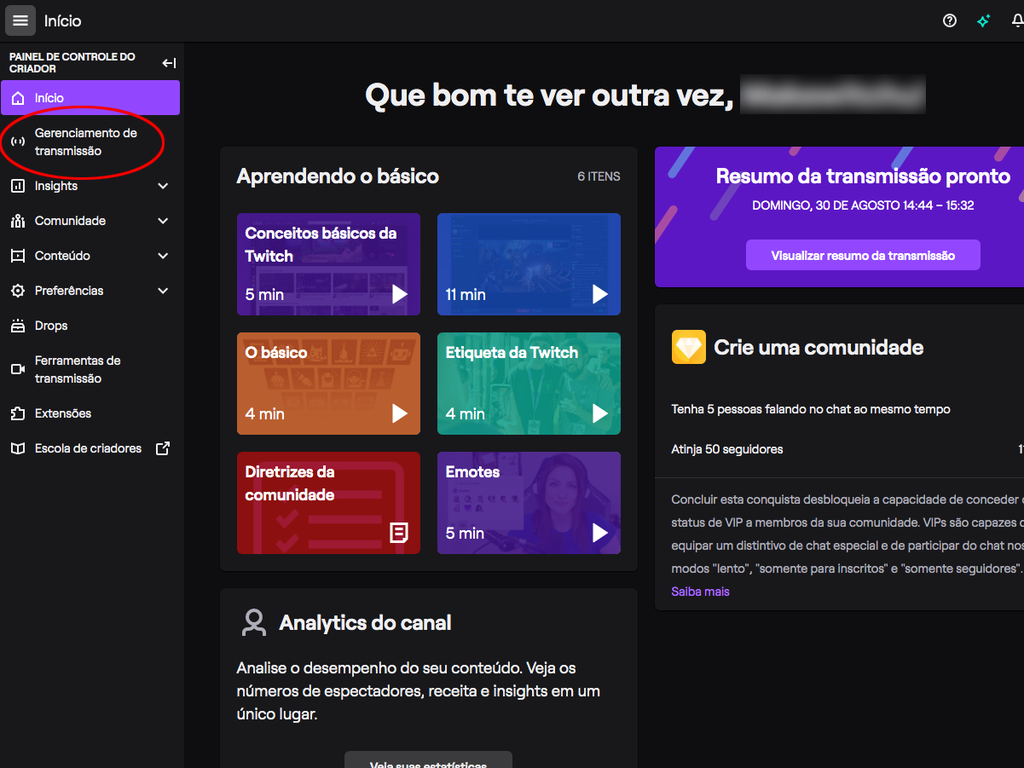Click the Drops gift icon
Screen dimensions: 1024x768
[18, 325]
